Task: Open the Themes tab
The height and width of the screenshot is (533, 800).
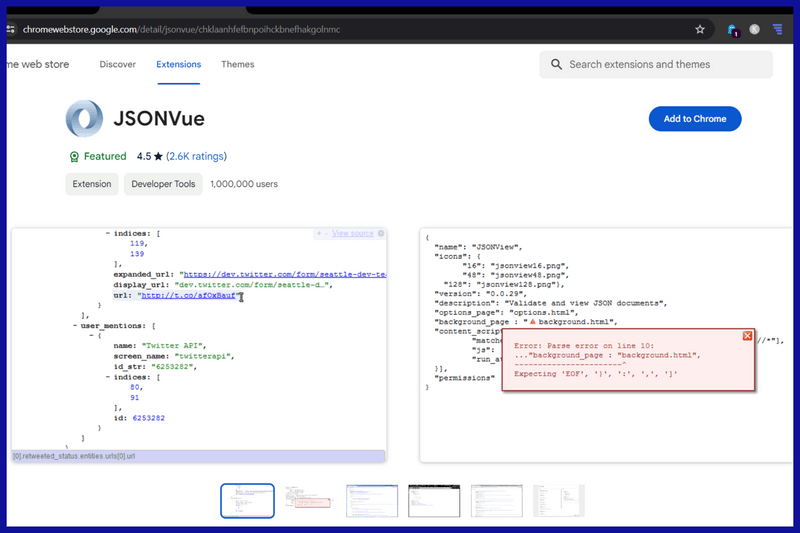Action: click(x=237, y=65)
